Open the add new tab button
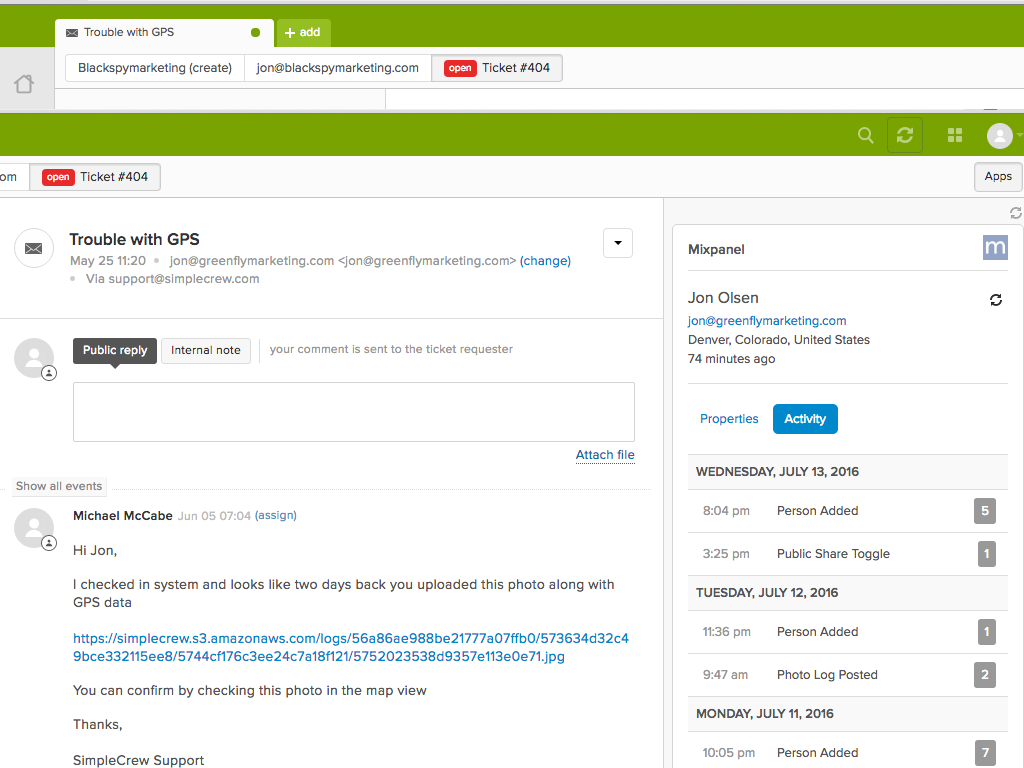Screen dimensions: 1024x768 [303, 32]
